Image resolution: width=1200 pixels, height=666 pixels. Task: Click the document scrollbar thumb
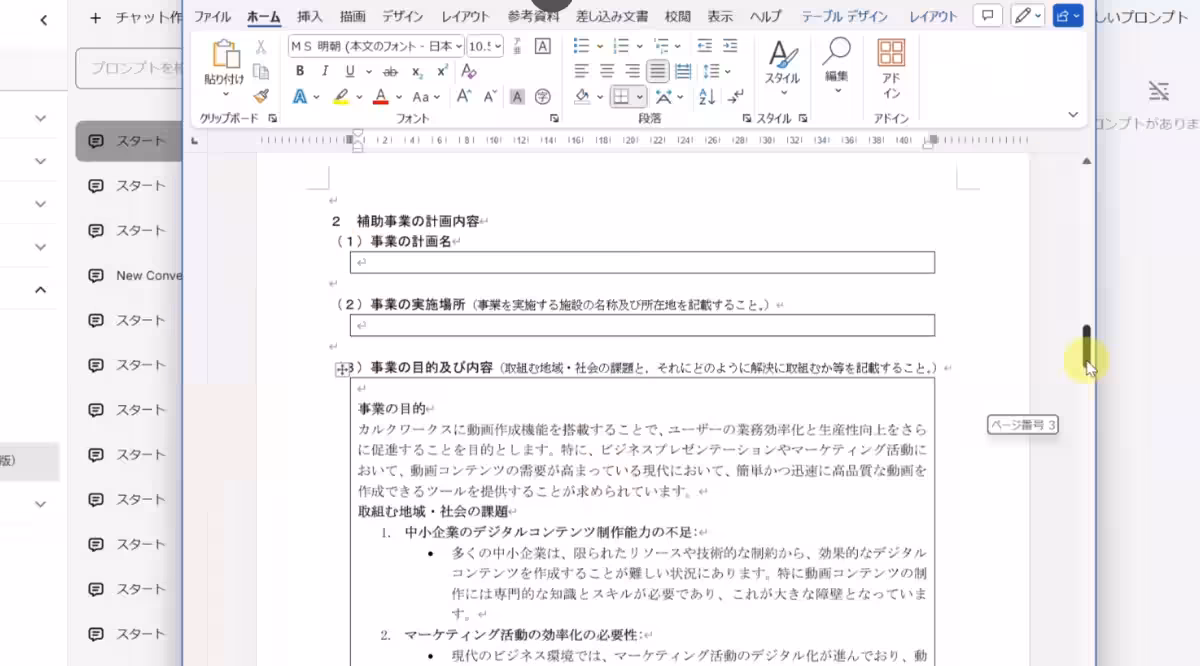(1086, 345)
